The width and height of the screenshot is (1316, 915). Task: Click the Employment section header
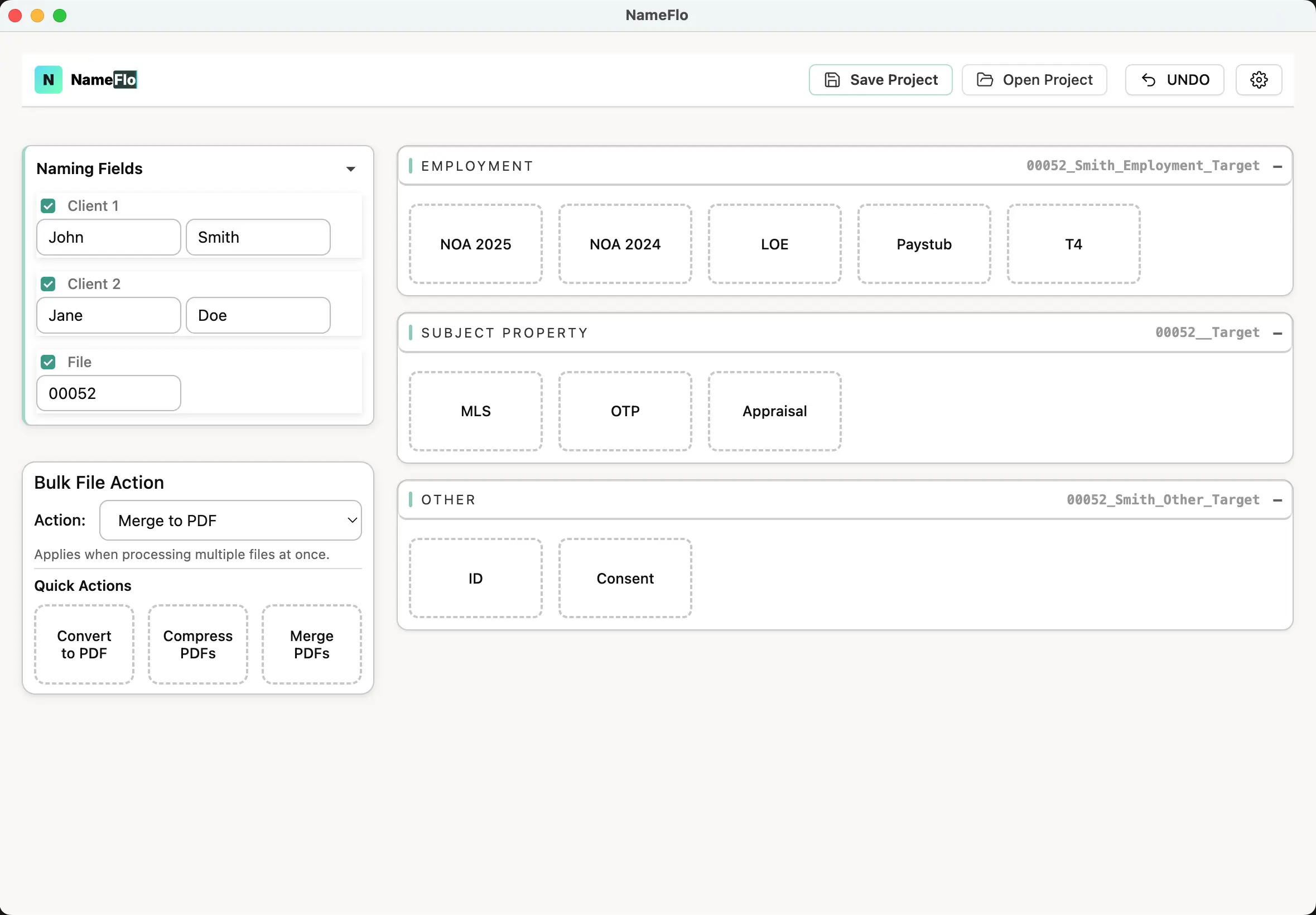tap(477, 166)
